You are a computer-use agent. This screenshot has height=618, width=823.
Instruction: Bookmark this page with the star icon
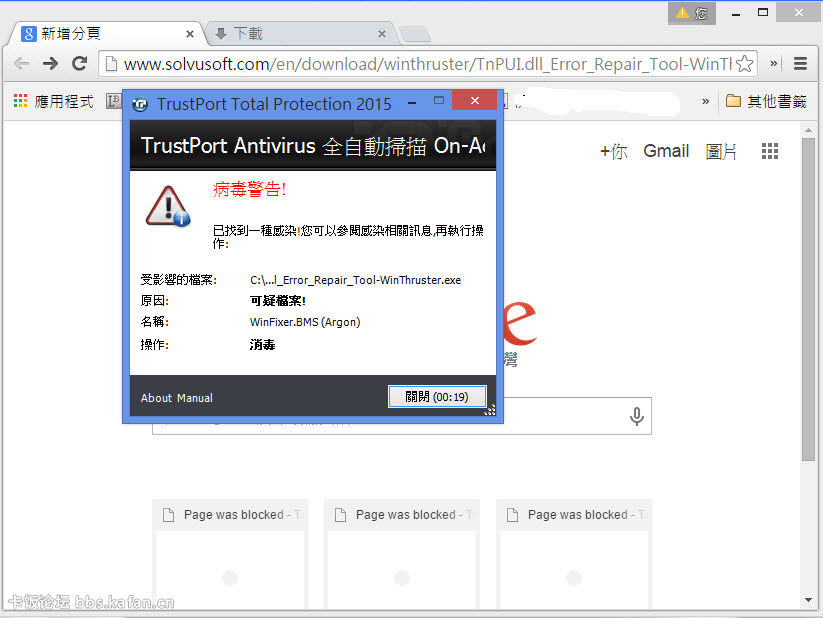point(744,64)
